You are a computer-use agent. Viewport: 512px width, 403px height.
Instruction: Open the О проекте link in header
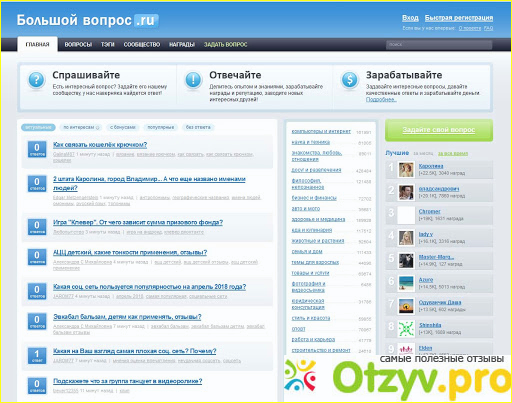coord(470,28)
